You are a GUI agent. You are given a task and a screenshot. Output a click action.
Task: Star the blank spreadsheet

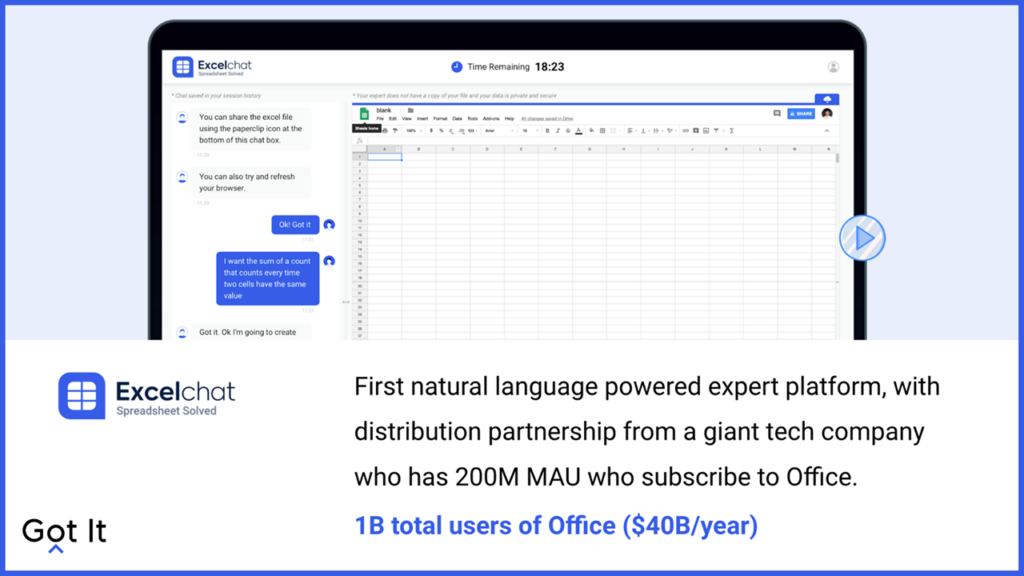[402, 110]
